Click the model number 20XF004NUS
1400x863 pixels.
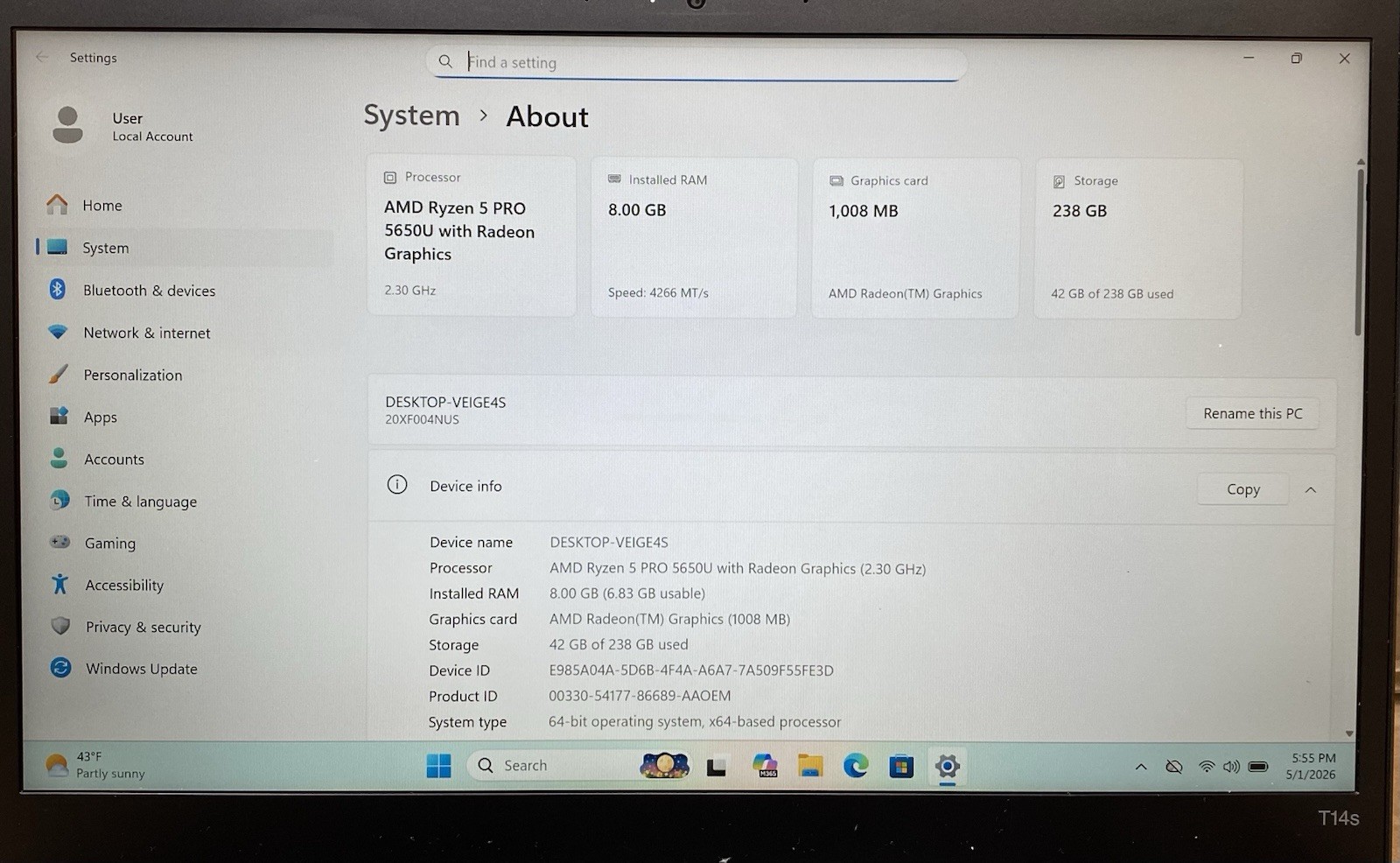[x=422, y=419]
